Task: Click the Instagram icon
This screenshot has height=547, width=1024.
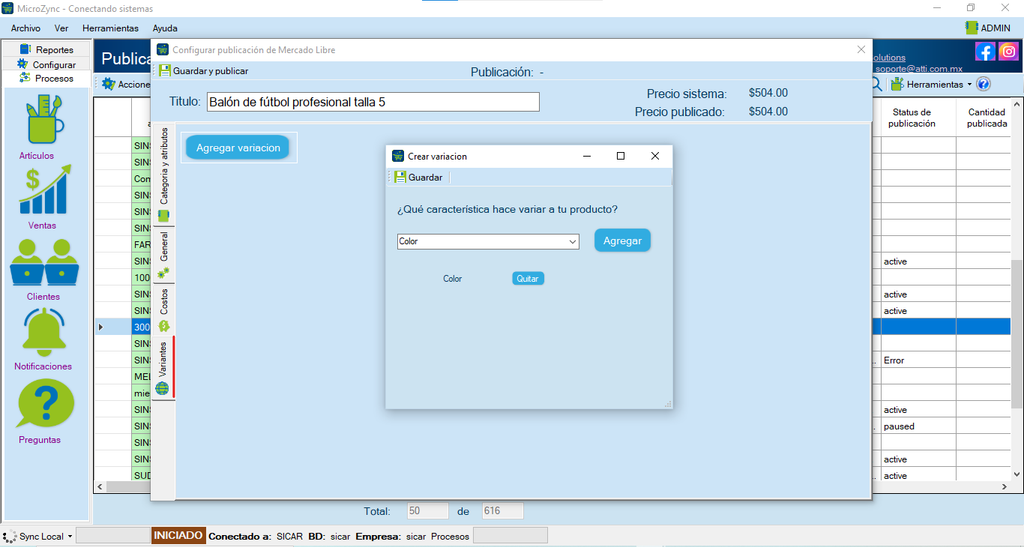Action: pyautogui.click(x=1008, y=52)
